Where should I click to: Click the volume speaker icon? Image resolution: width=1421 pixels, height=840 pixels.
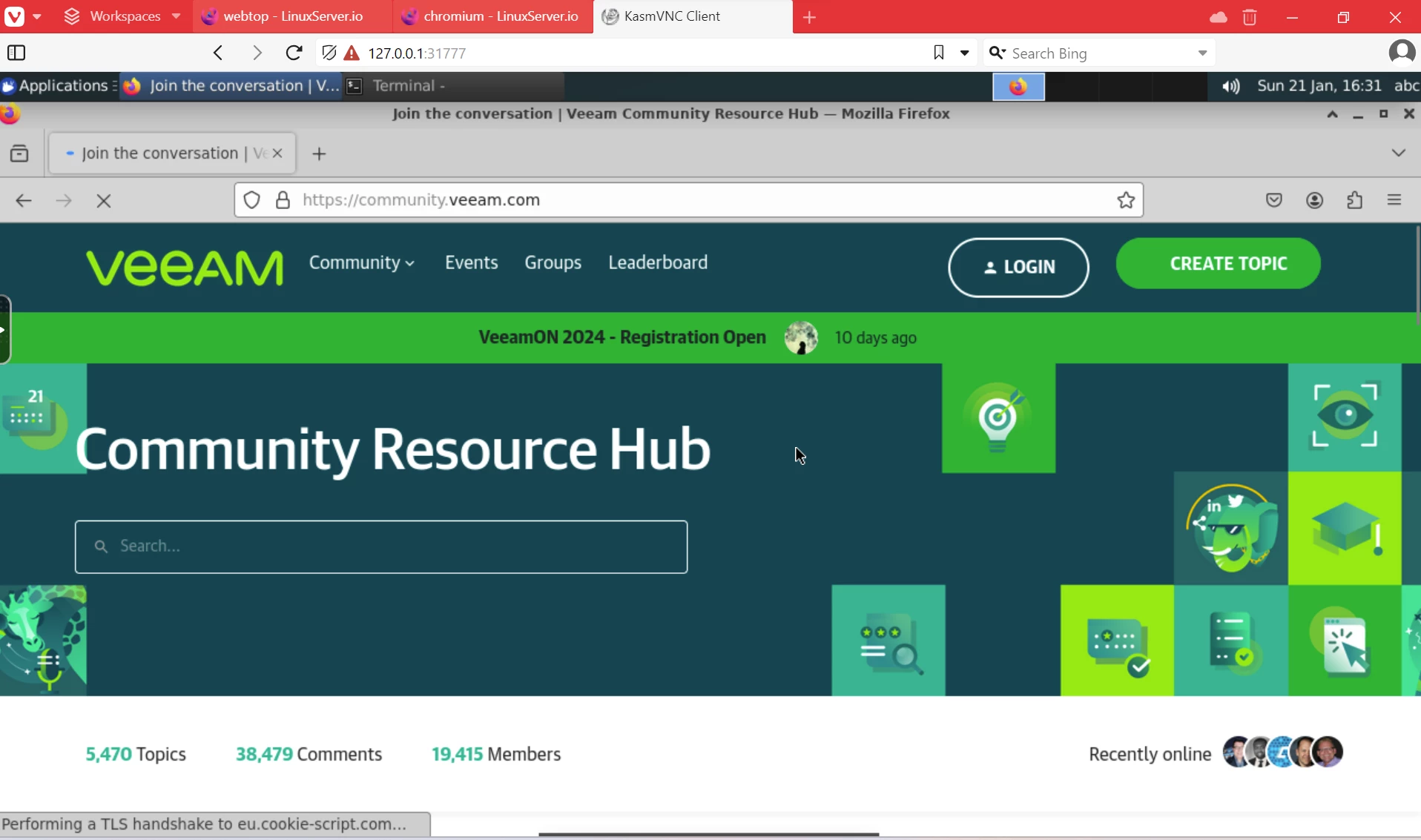click(x=1231, y=87)
